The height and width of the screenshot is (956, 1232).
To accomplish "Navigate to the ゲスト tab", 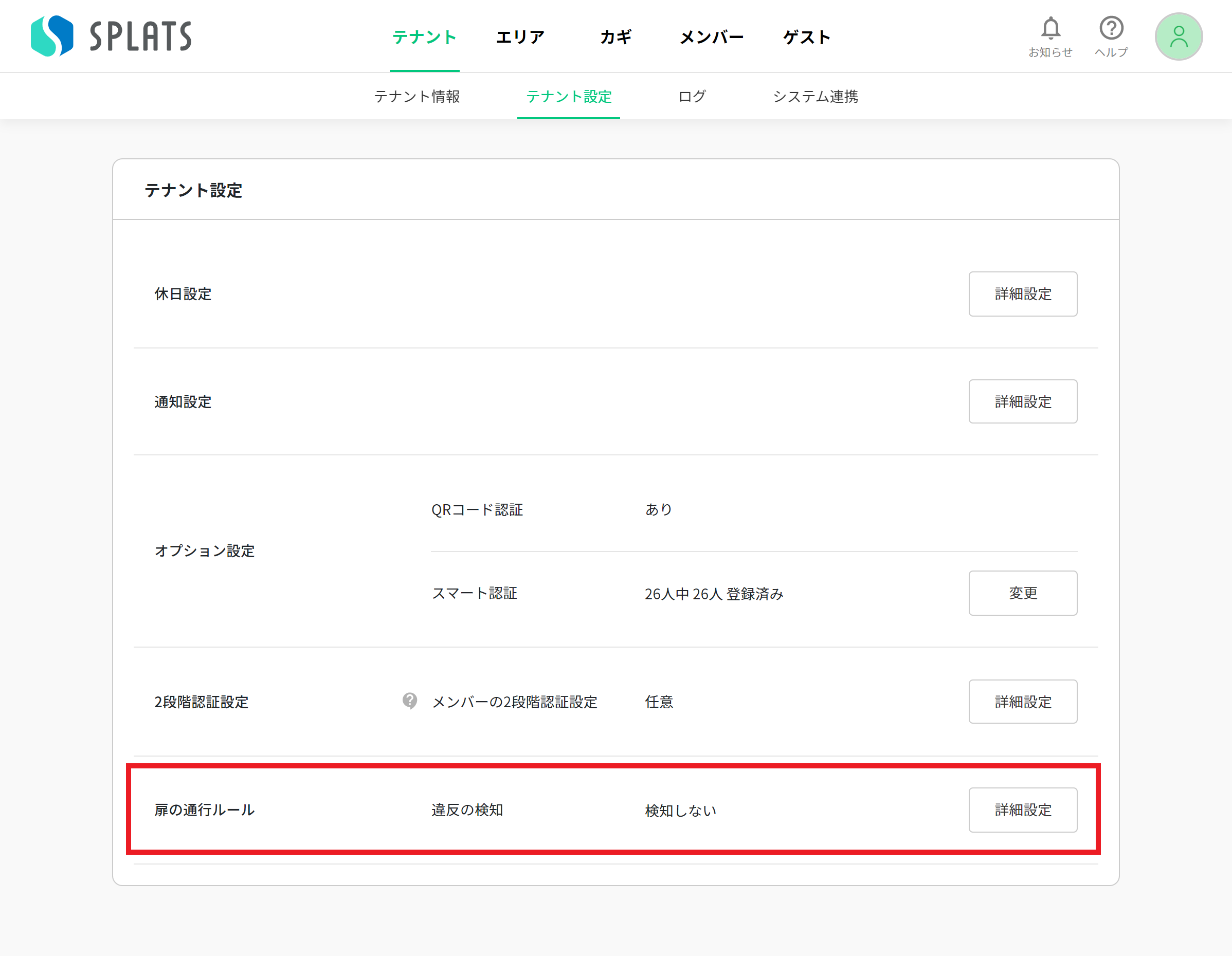I will pos(807,37).
